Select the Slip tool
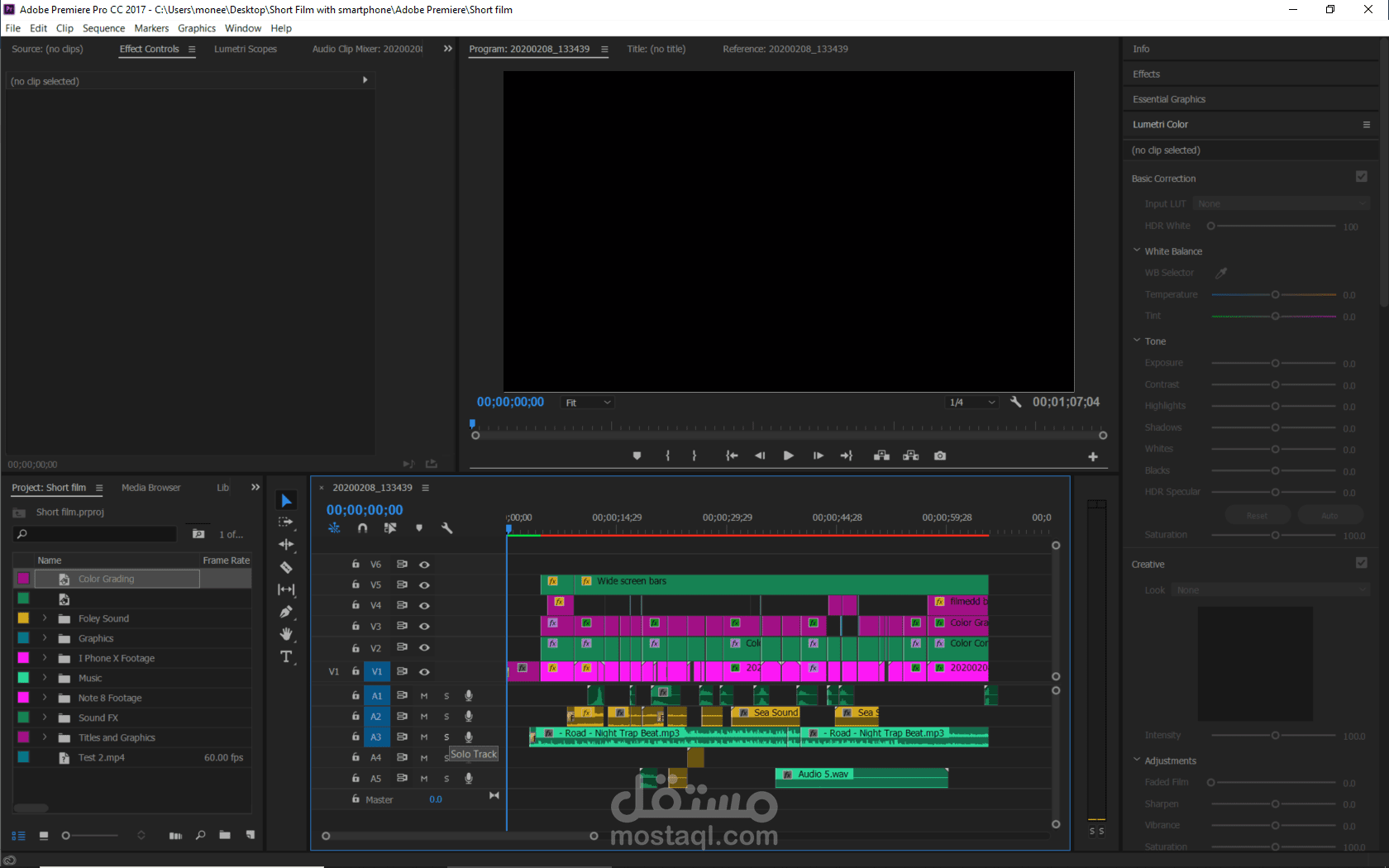This screenshot has height=868, width=1389. pos(286,589)
